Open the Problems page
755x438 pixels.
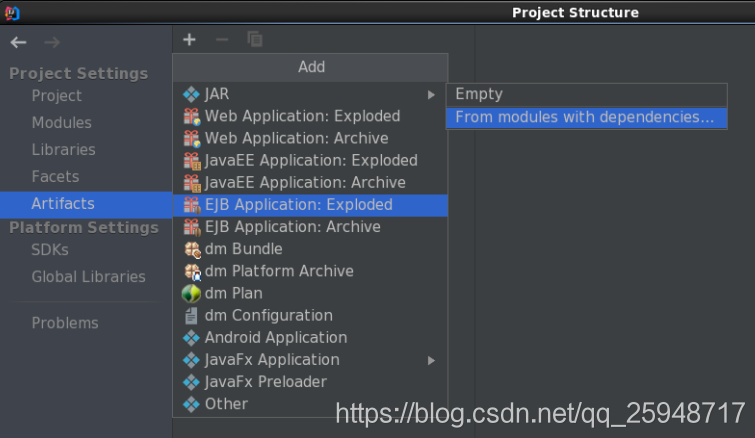point(65,323)
